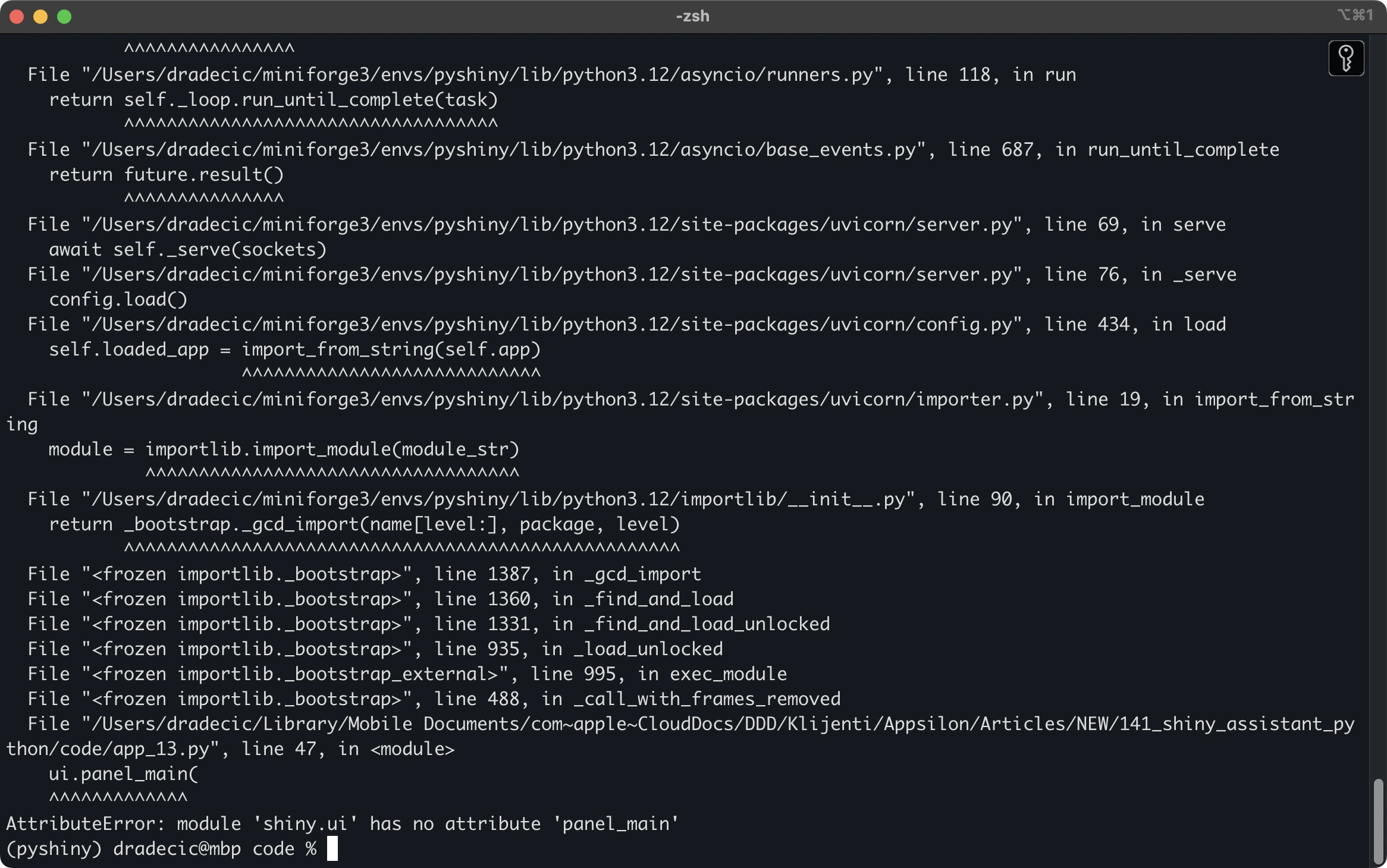Click 'return self._loop.run_until_complete(task)' line
The width and height of the screenshot is (1387, 868).
[274, 99]
